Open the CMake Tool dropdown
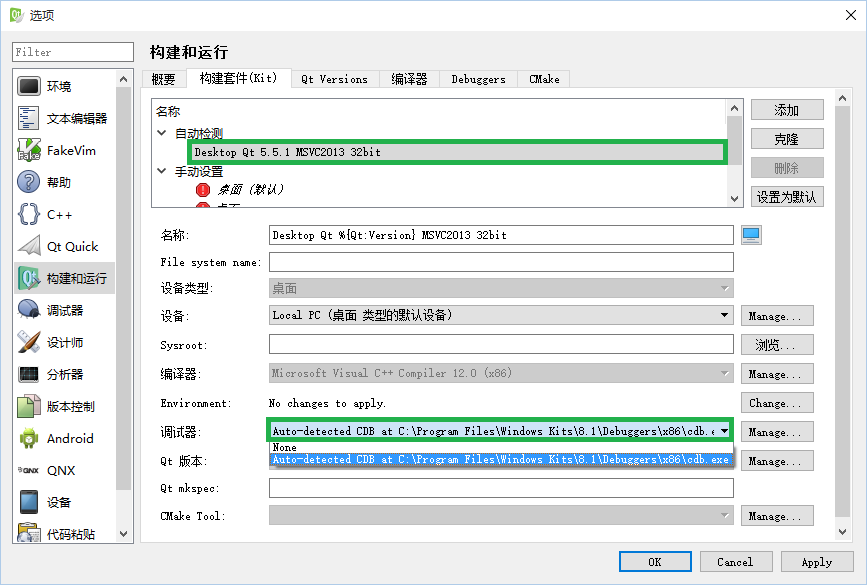Image resolution: width=867 pixels, height=585 pixels. tap(501, 515)
